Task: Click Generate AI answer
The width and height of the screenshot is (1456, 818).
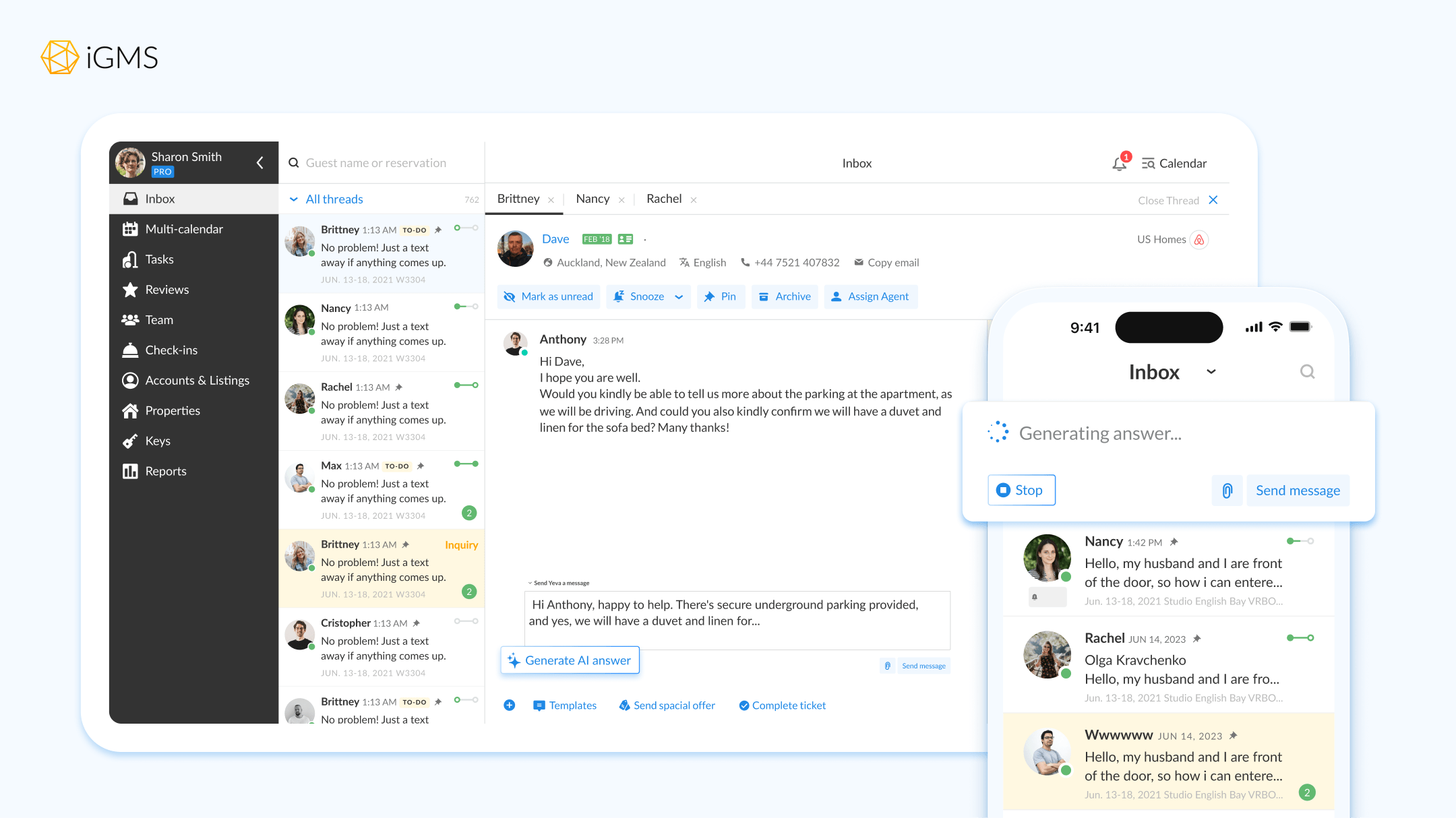Action: 570,660
